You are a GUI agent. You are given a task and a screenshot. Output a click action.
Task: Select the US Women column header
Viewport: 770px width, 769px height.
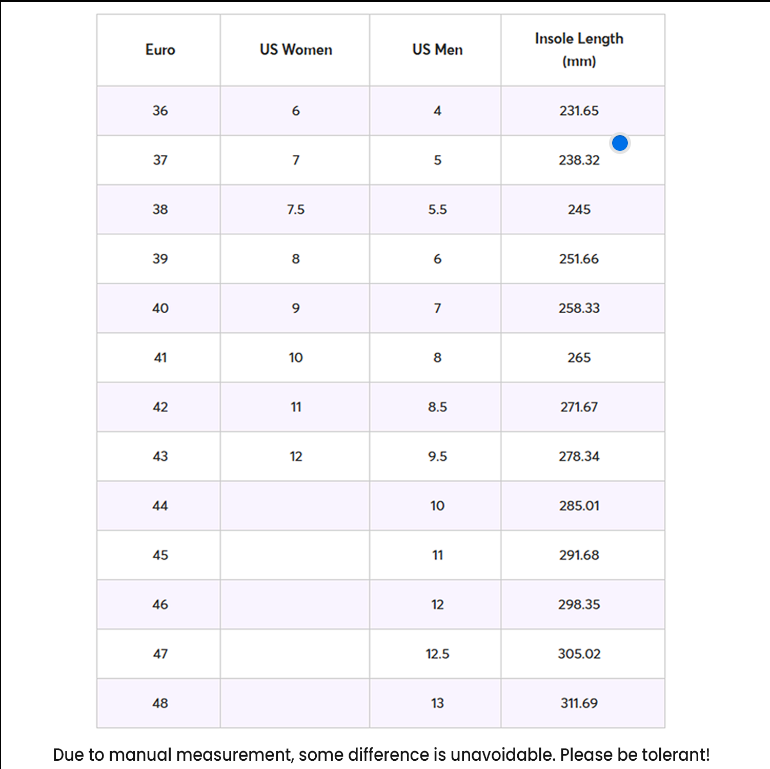click(x=295, y=50)
